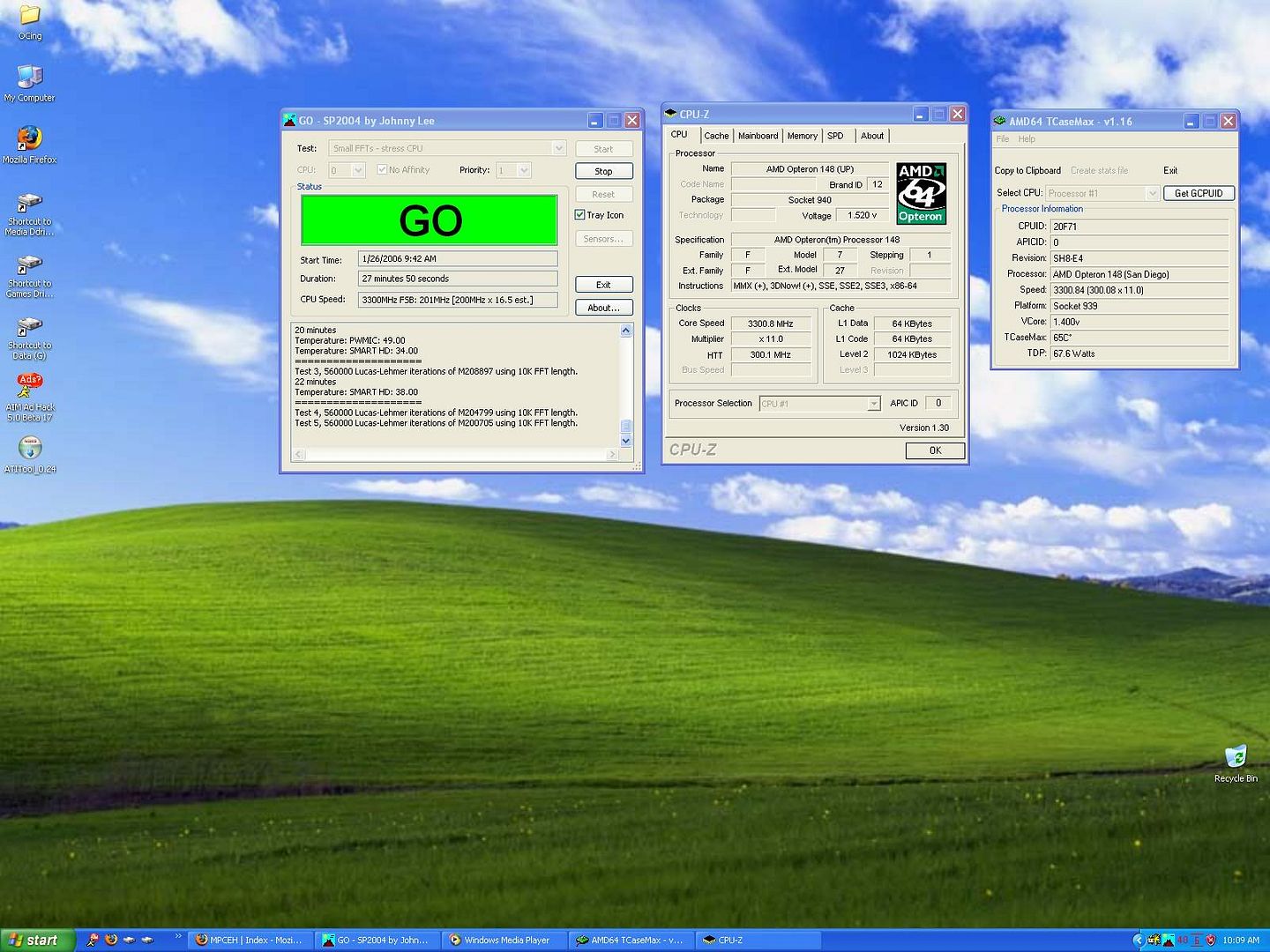Open the Shortcut to Data (G) icon
The height and width of the screenshot is (952, 1270).
click(x=29, y=336)
